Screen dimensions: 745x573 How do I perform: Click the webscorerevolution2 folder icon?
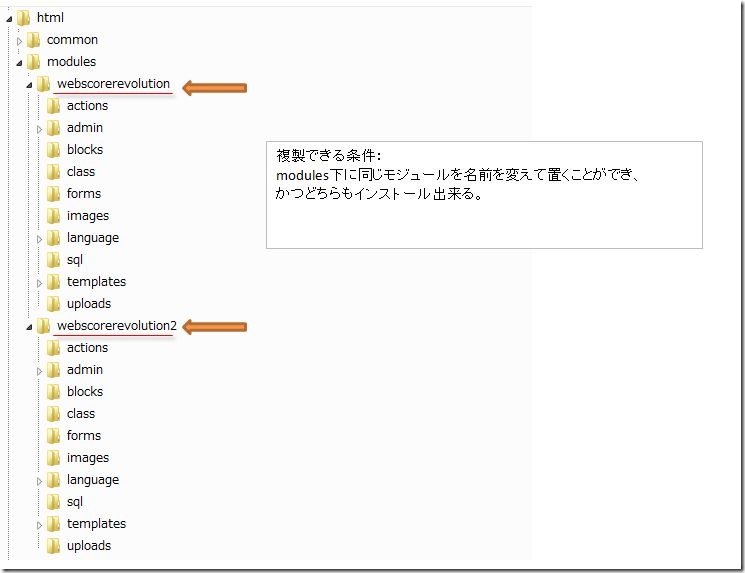pyautogui.click(x=43, y=326)
